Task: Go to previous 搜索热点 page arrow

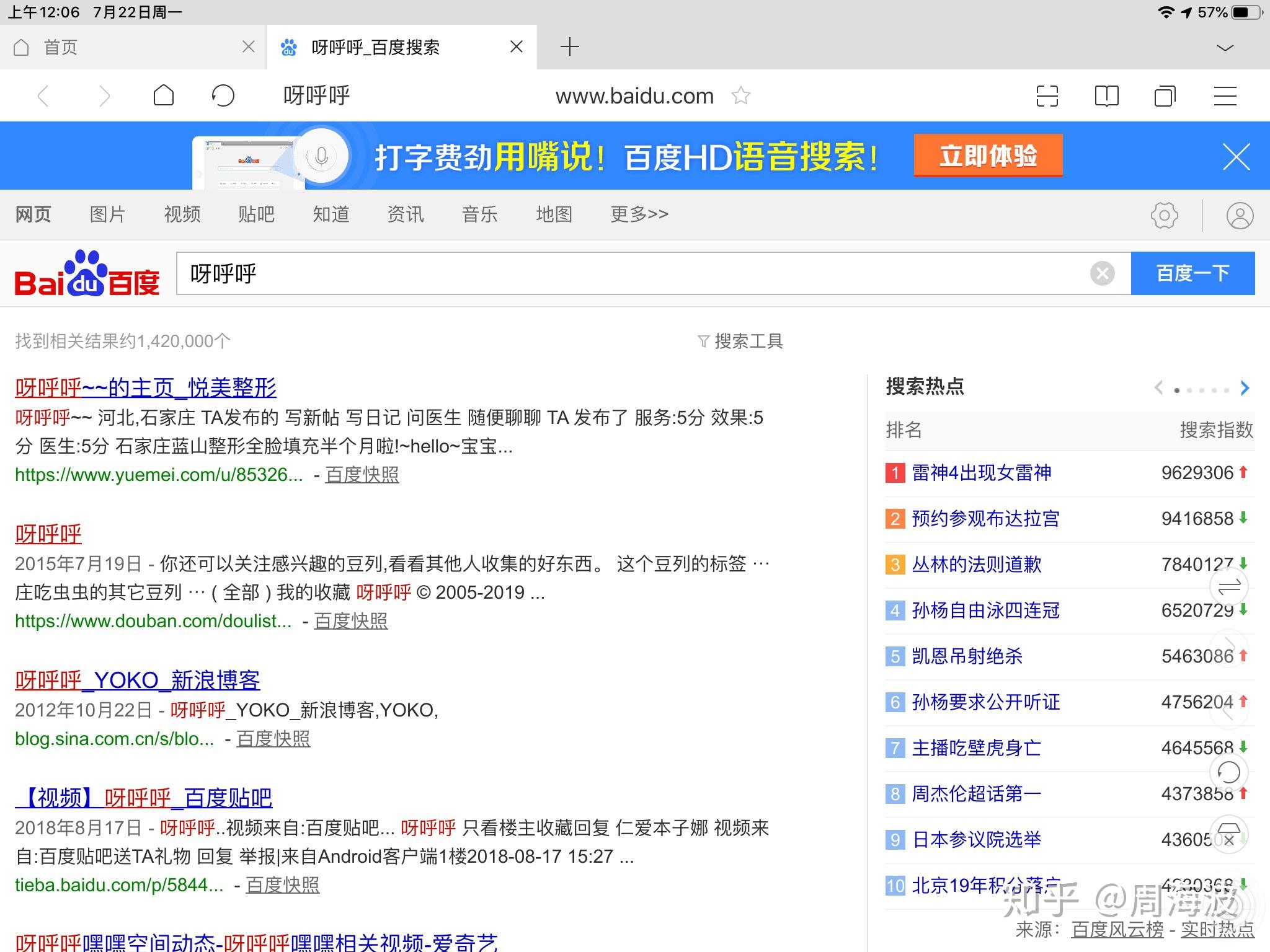Action: pyautogui.click(x=1158, y=389)
